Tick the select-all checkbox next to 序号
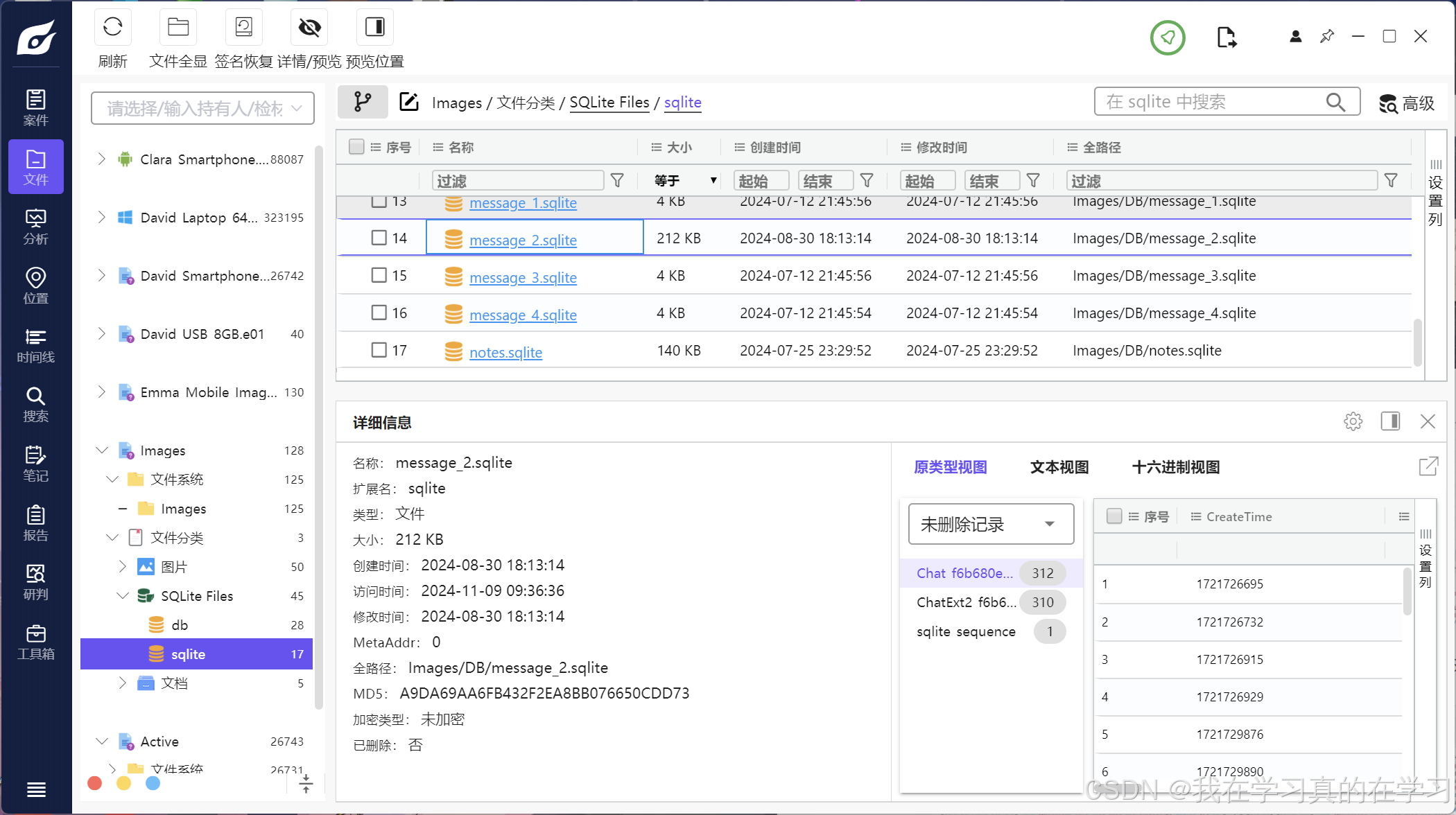The width and height of the screenshot is (1456, 815). tap(356, 147)
